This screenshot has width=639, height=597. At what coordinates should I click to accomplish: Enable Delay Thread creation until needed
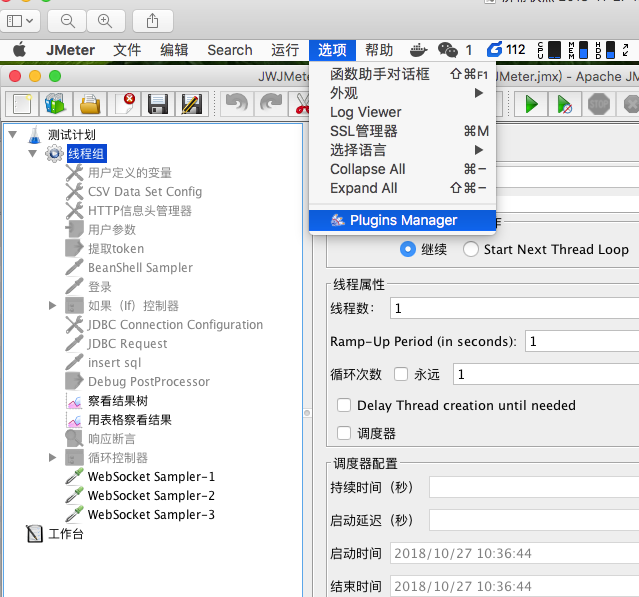tap(344, 405)
